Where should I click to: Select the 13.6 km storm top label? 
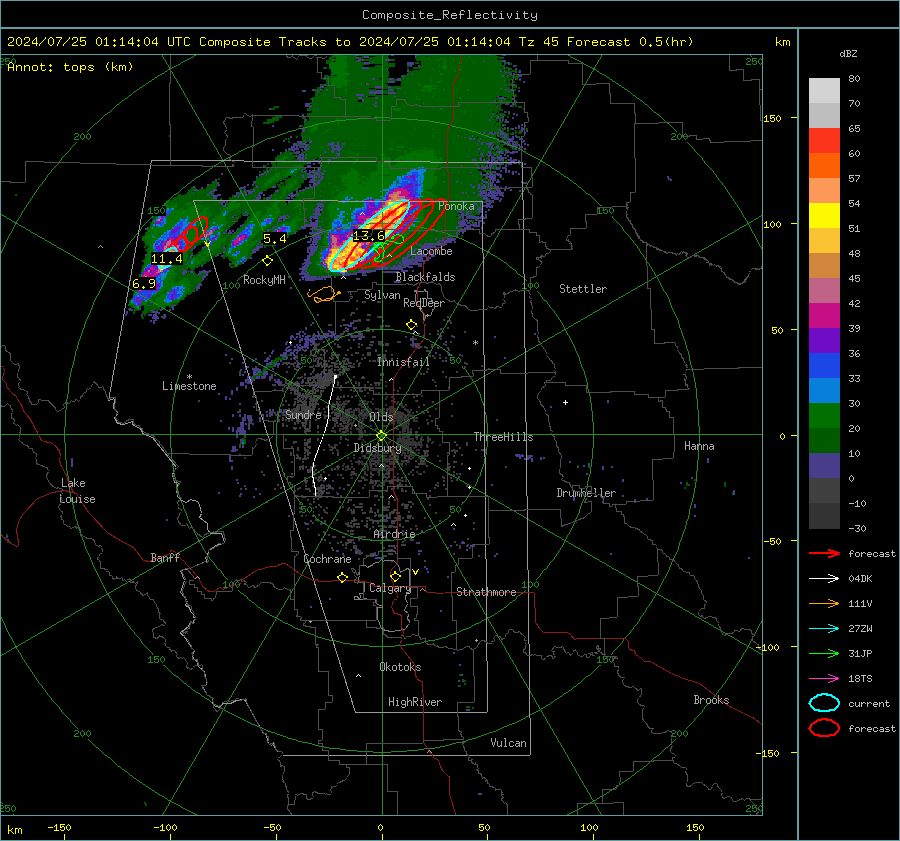coord(368,235)
